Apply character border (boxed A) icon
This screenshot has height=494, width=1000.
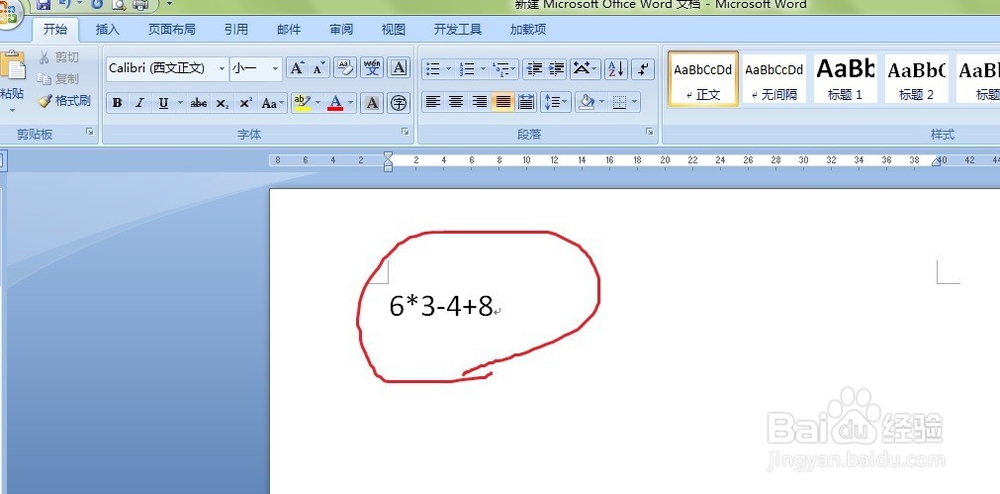399,68
